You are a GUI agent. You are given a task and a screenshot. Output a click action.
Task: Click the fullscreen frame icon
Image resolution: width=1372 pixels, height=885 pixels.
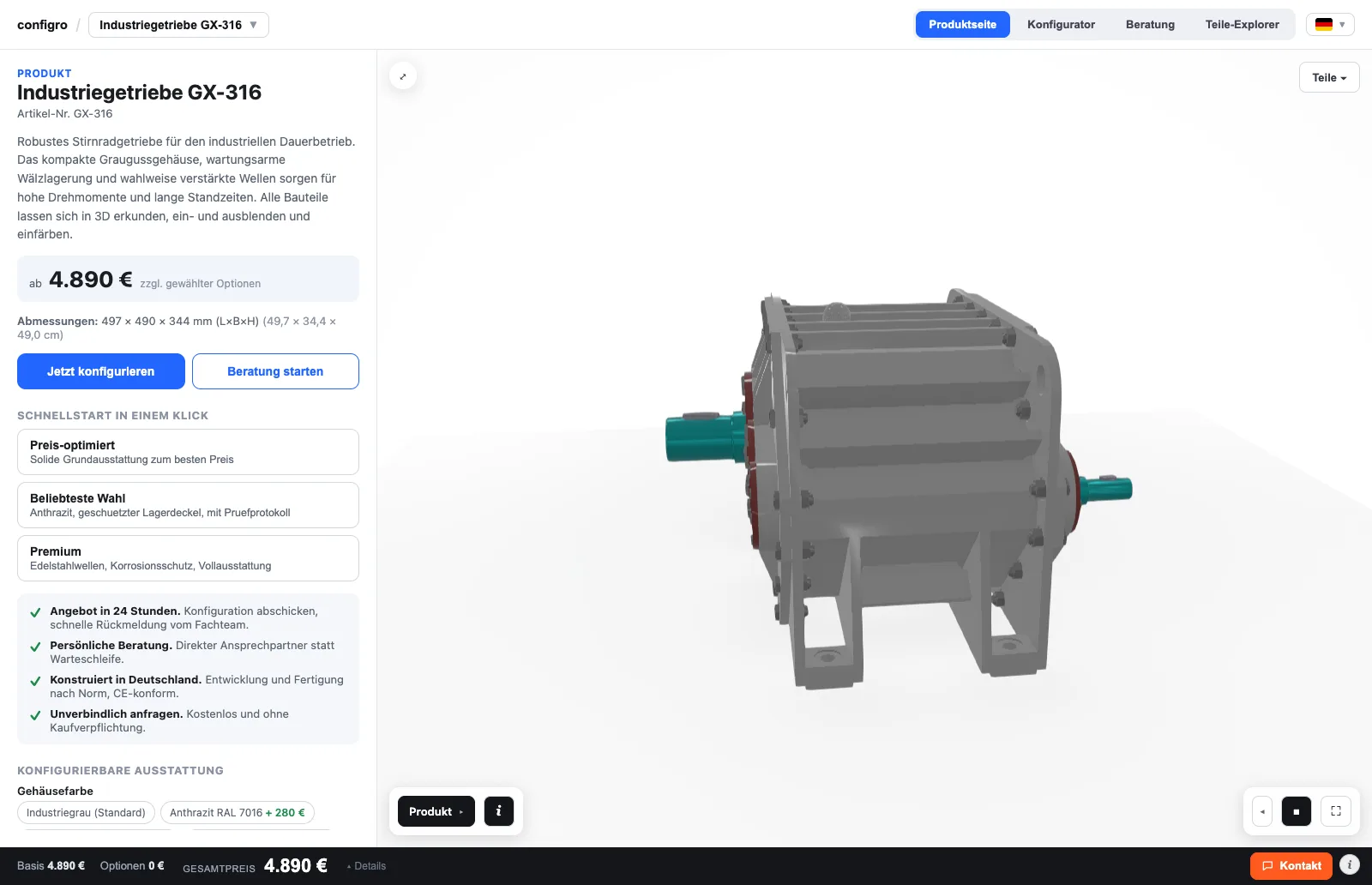coord(1336,811)
